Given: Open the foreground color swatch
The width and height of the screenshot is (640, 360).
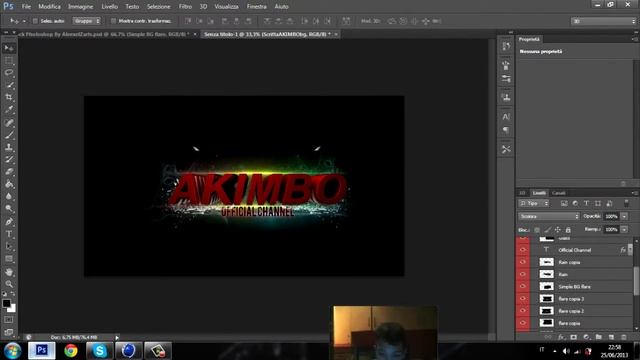Looking at the screenshot, I should (x=6, y=303).
